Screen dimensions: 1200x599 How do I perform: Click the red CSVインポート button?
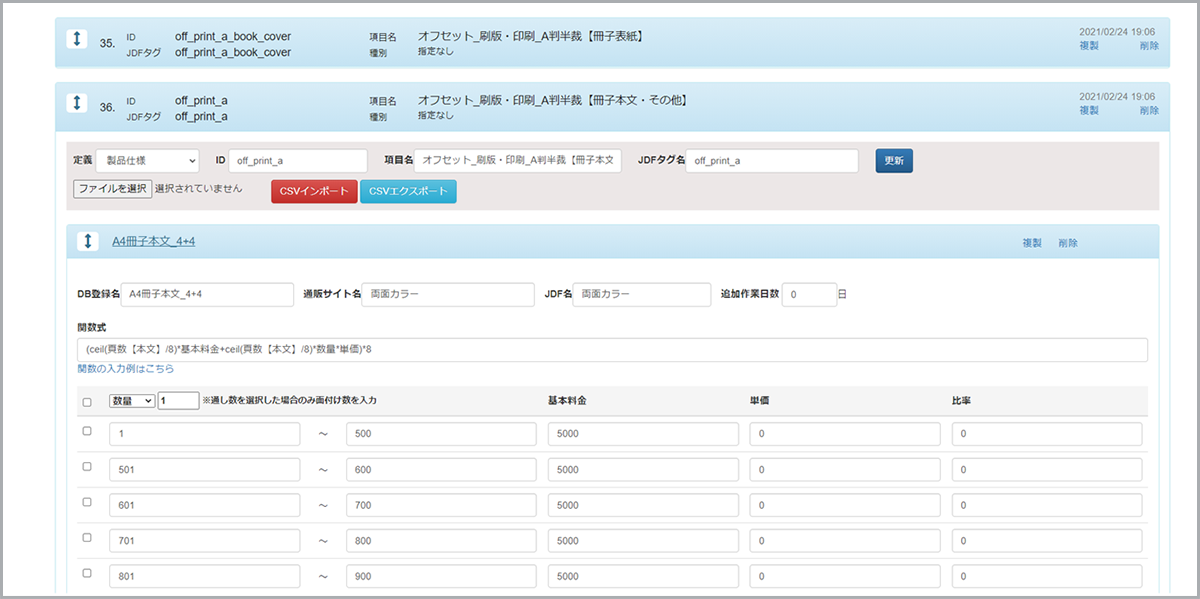point(314,191)
